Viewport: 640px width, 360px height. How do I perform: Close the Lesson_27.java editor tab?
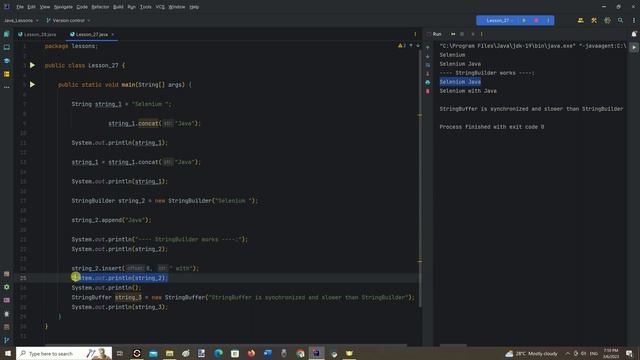pyautogui.click(x=113, y=34)
